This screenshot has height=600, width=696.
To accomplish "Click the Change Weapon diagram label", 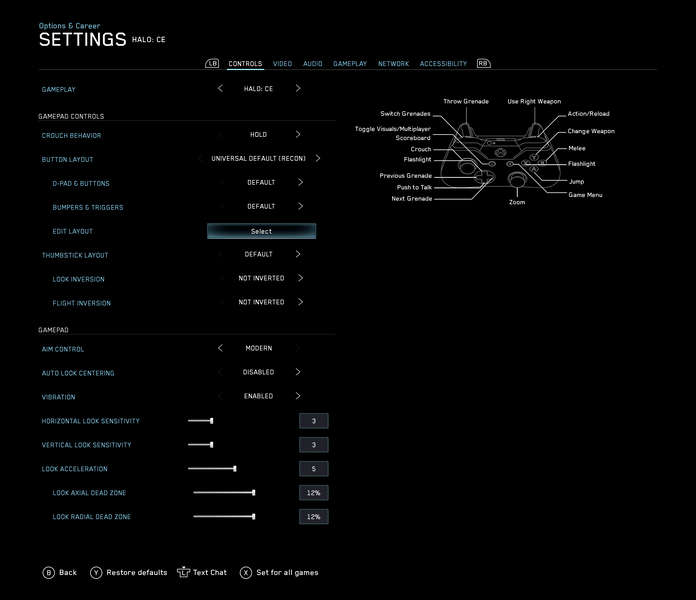I will point(591,131).
